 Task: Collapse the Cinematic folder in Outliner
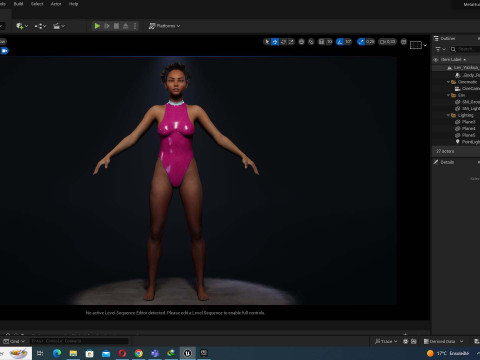(x=448, y=82)
